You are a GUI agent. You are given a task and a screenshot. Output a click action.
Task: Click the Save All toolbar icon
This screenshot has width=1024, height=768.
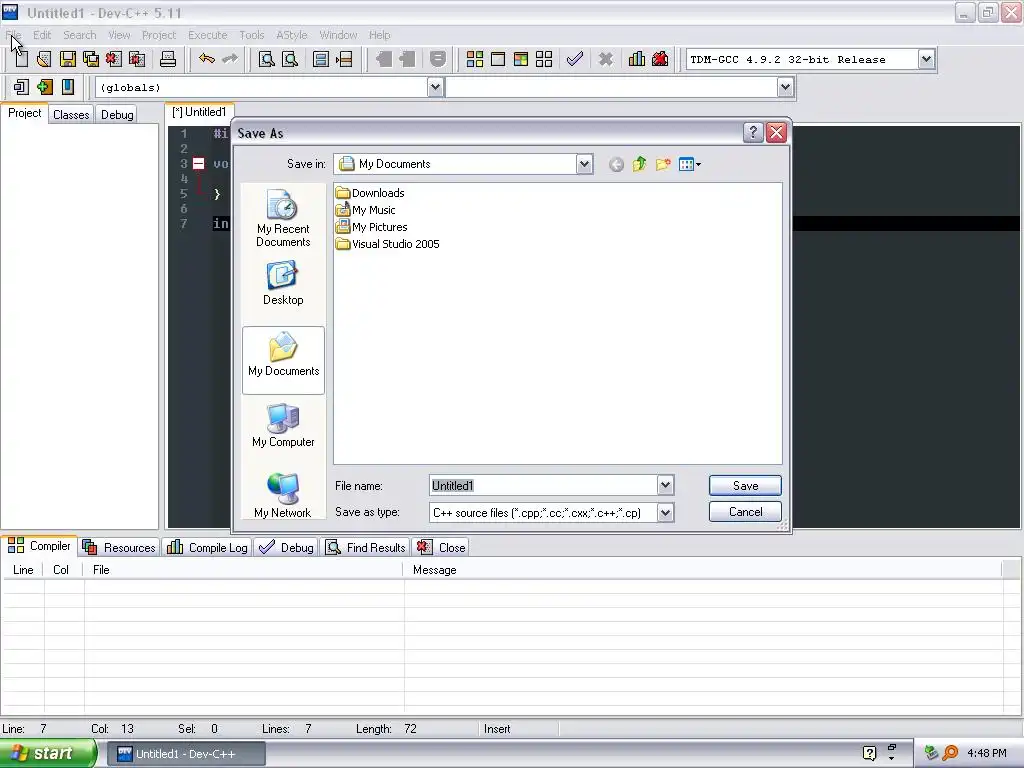91,59
